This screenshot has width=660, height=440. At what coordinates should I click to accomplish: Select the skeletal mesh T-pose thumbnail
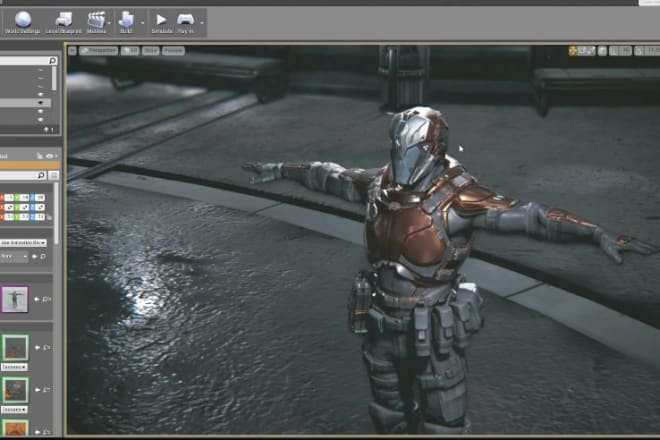click(x=15, y=299)
